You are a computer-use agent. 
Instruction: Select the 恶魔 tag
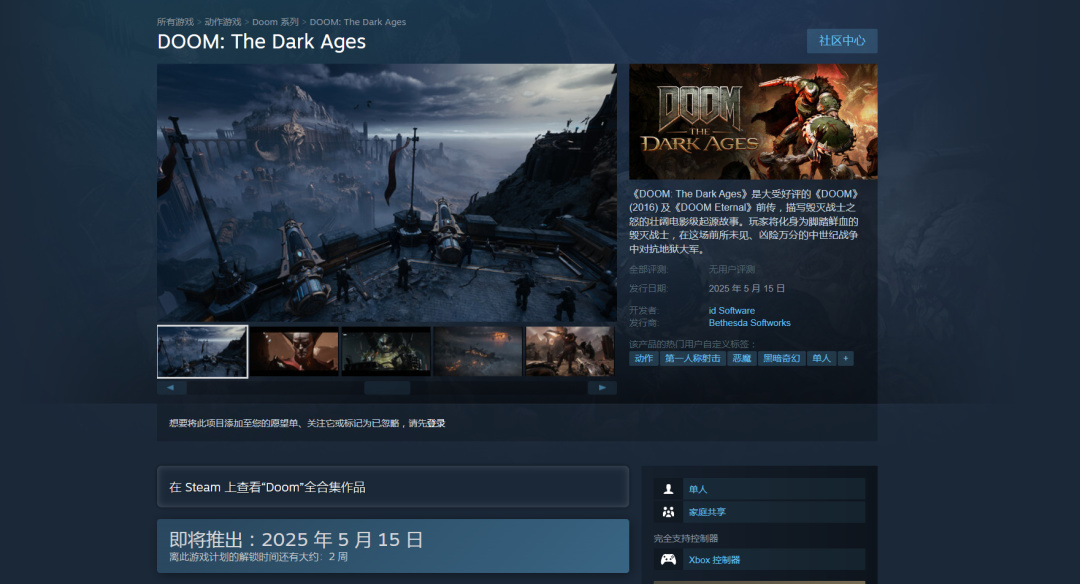coord(742,358)
